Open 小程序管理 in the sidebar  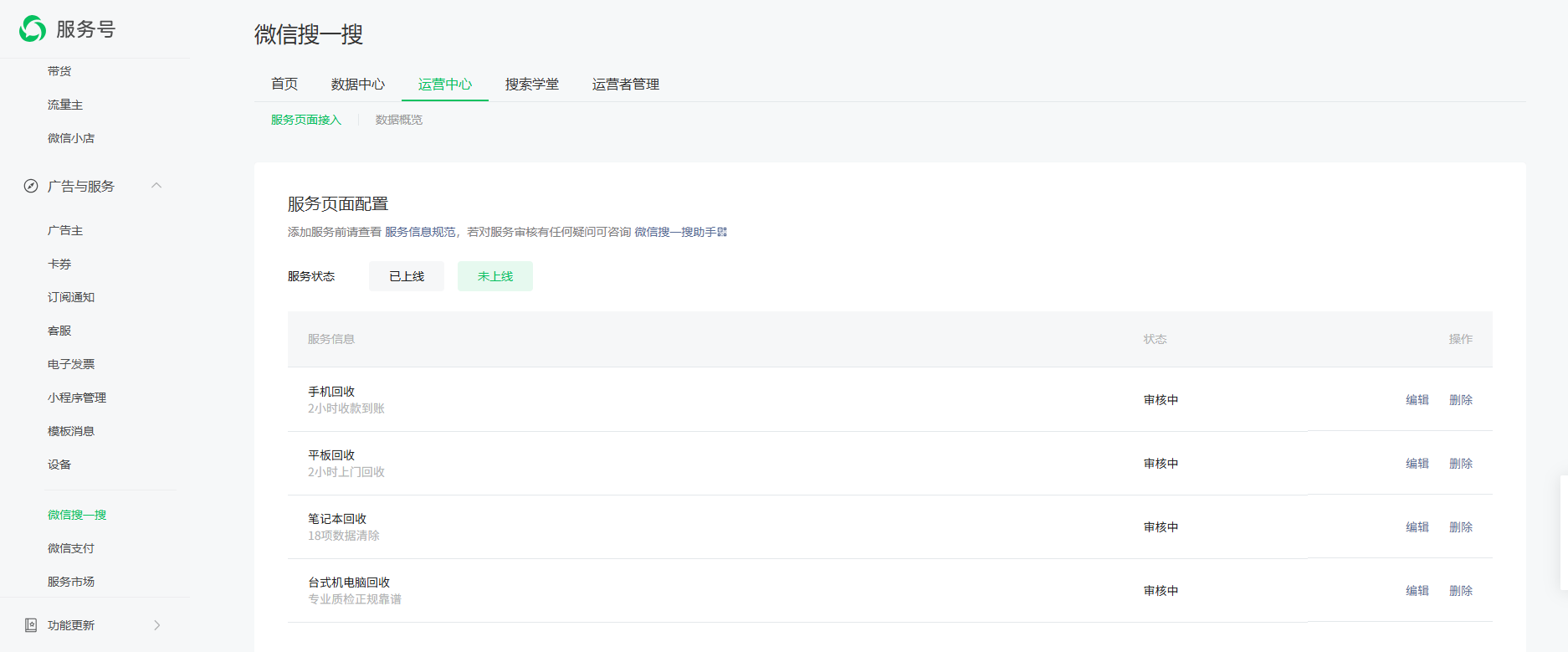coord(77,398)
